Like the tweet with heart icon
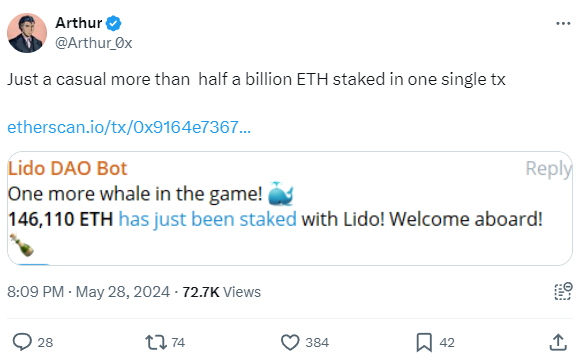The image size is (577, 360). coord(290,342)
